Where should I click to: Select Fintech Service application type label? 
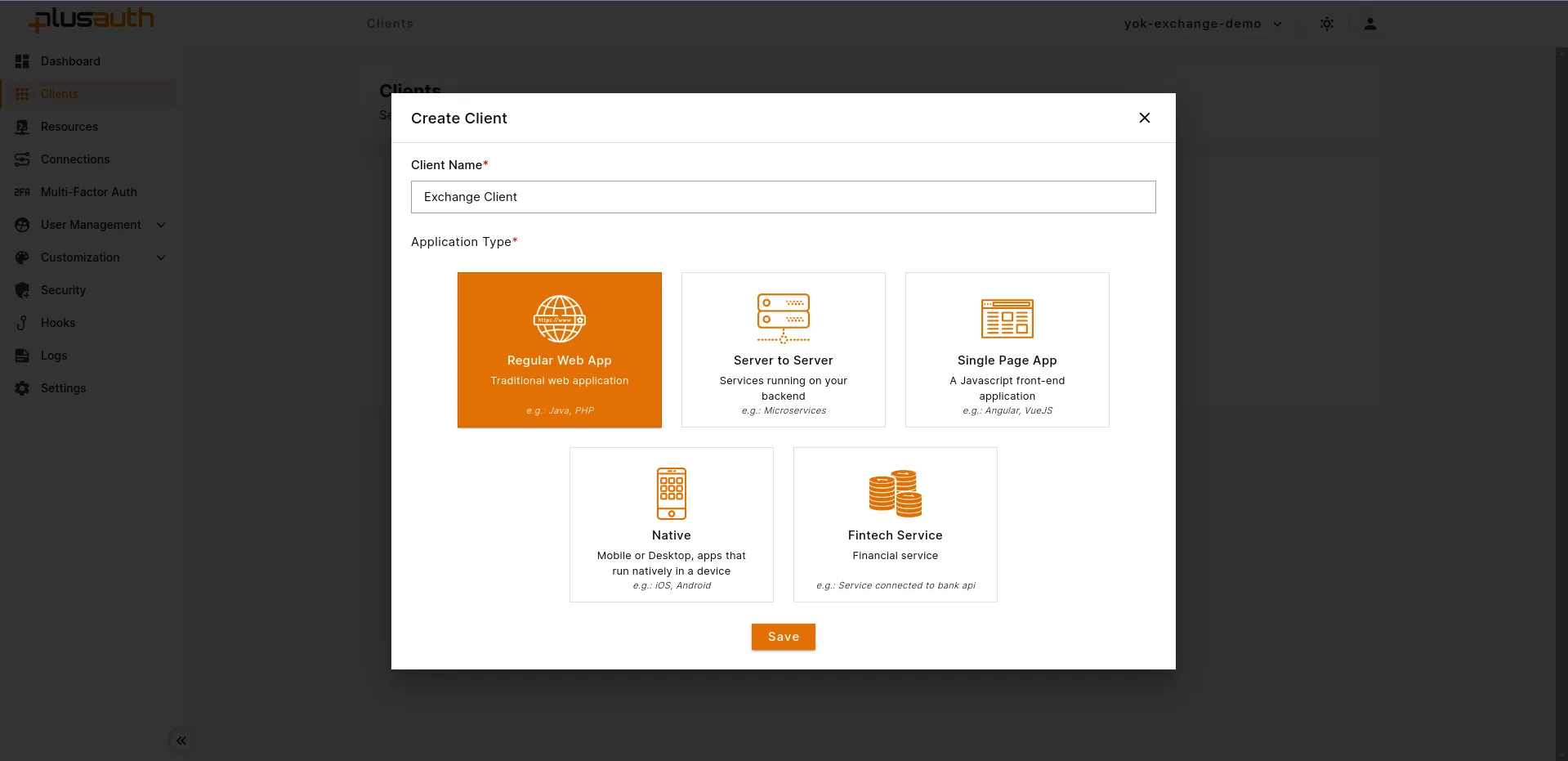895,535
